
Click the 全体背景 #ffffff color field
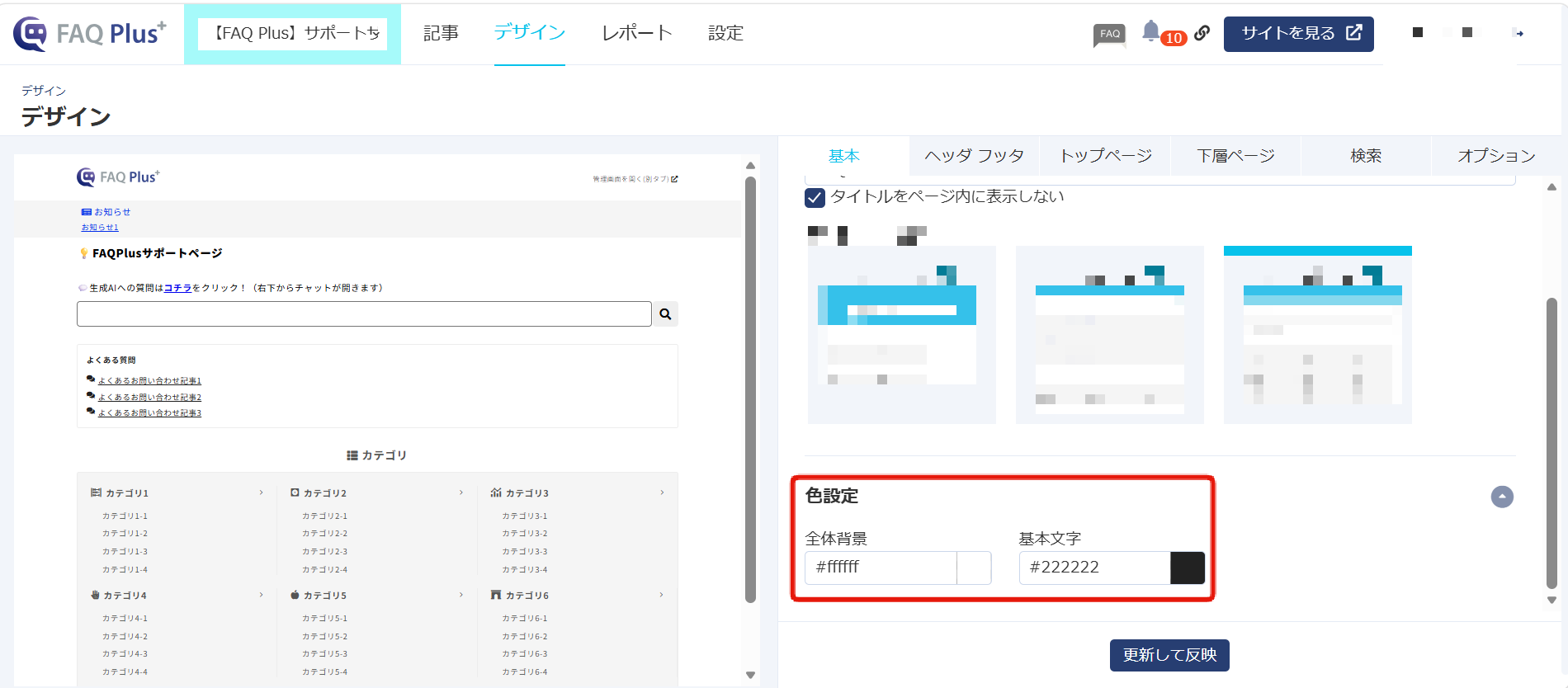pos(881,568)
